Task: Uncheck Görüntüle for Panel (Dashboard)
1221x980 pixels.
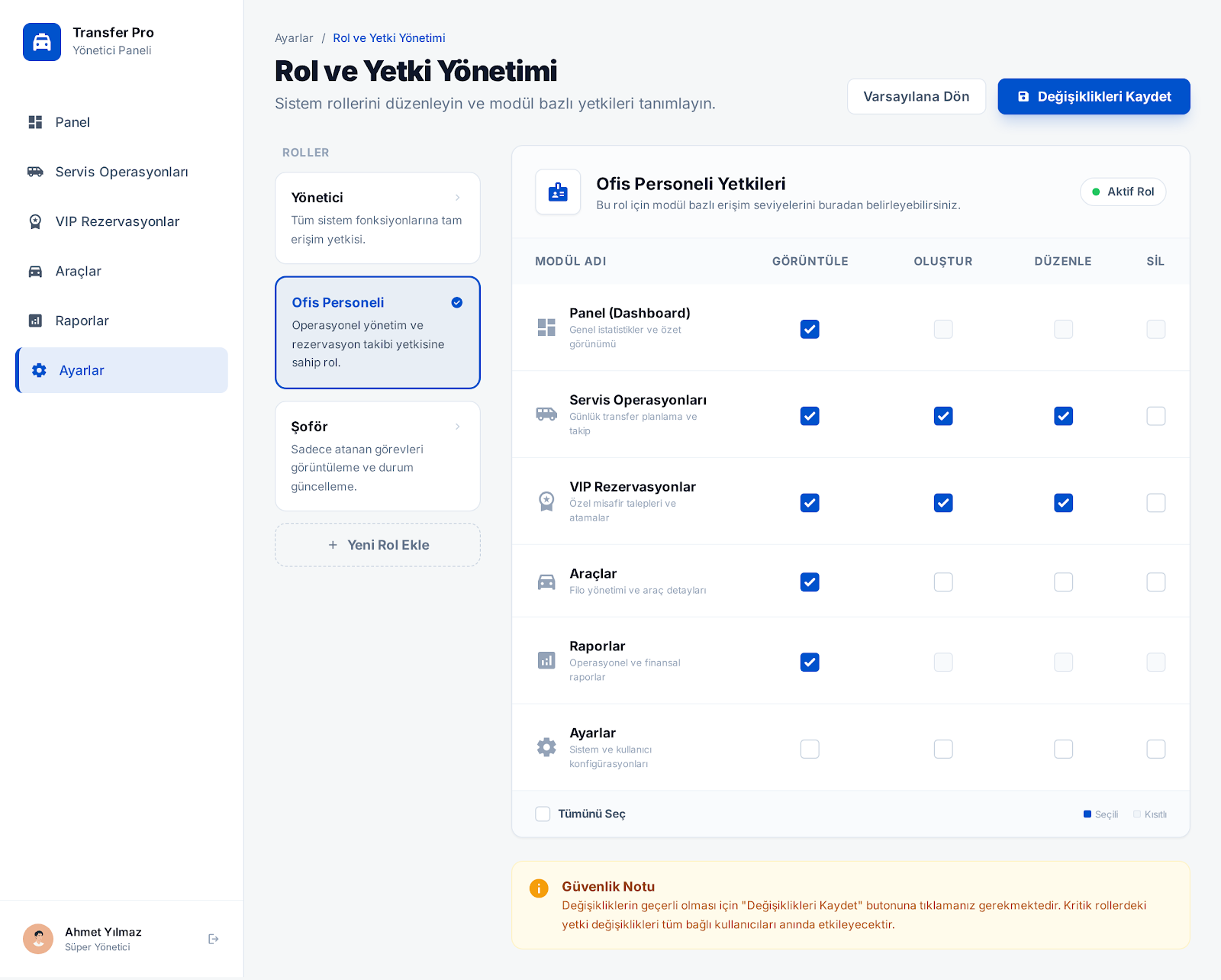Action: 810,329
